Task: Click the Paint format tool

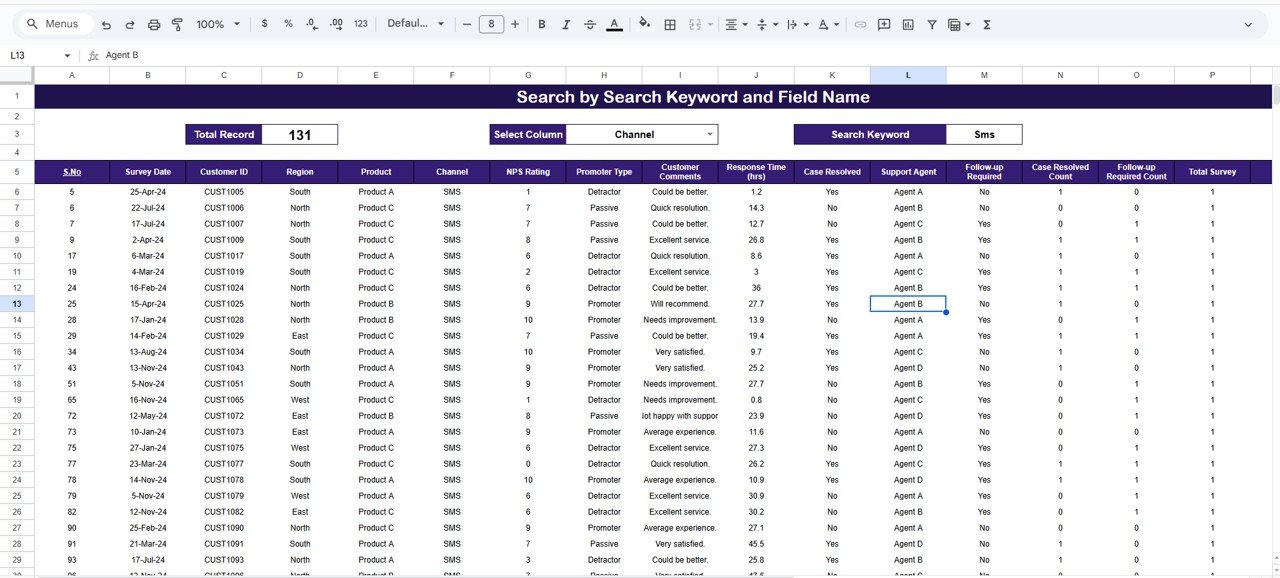Action: (177, 23)
